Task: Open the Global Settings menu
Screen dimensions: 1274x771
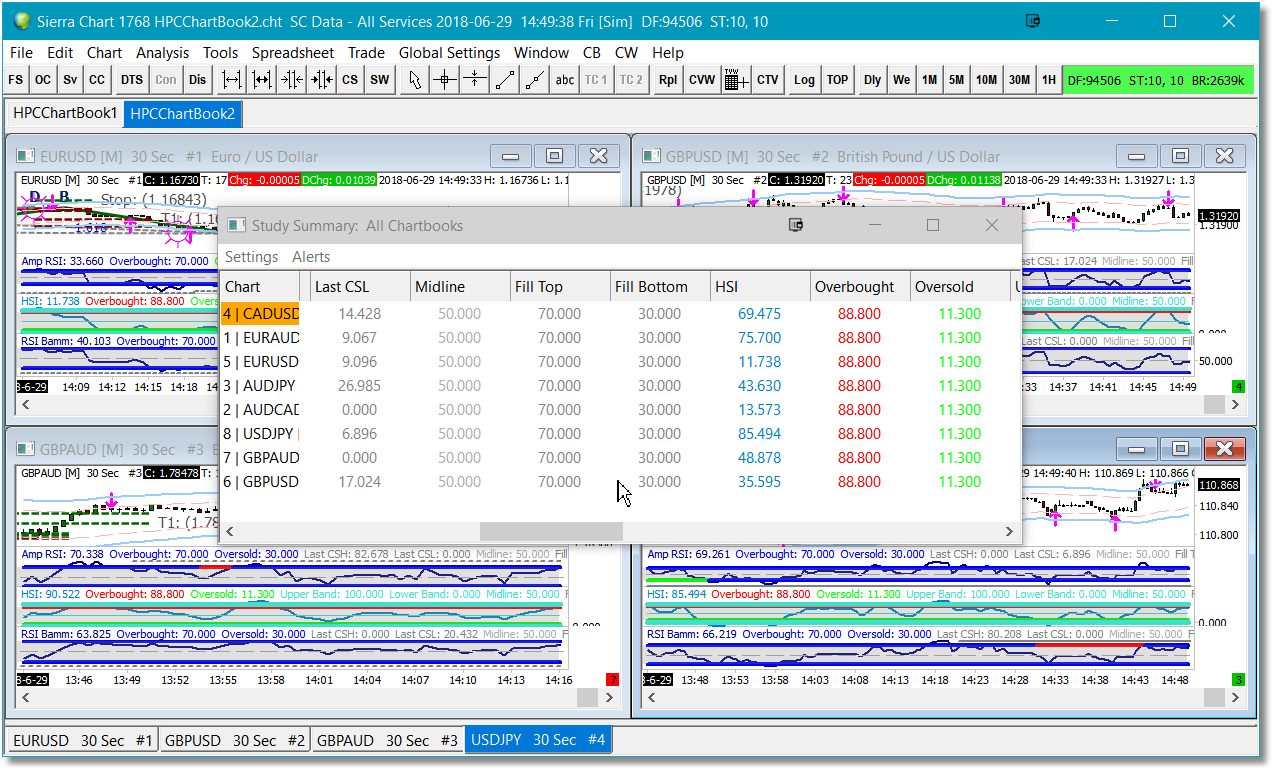Action: tap(449, 53)
